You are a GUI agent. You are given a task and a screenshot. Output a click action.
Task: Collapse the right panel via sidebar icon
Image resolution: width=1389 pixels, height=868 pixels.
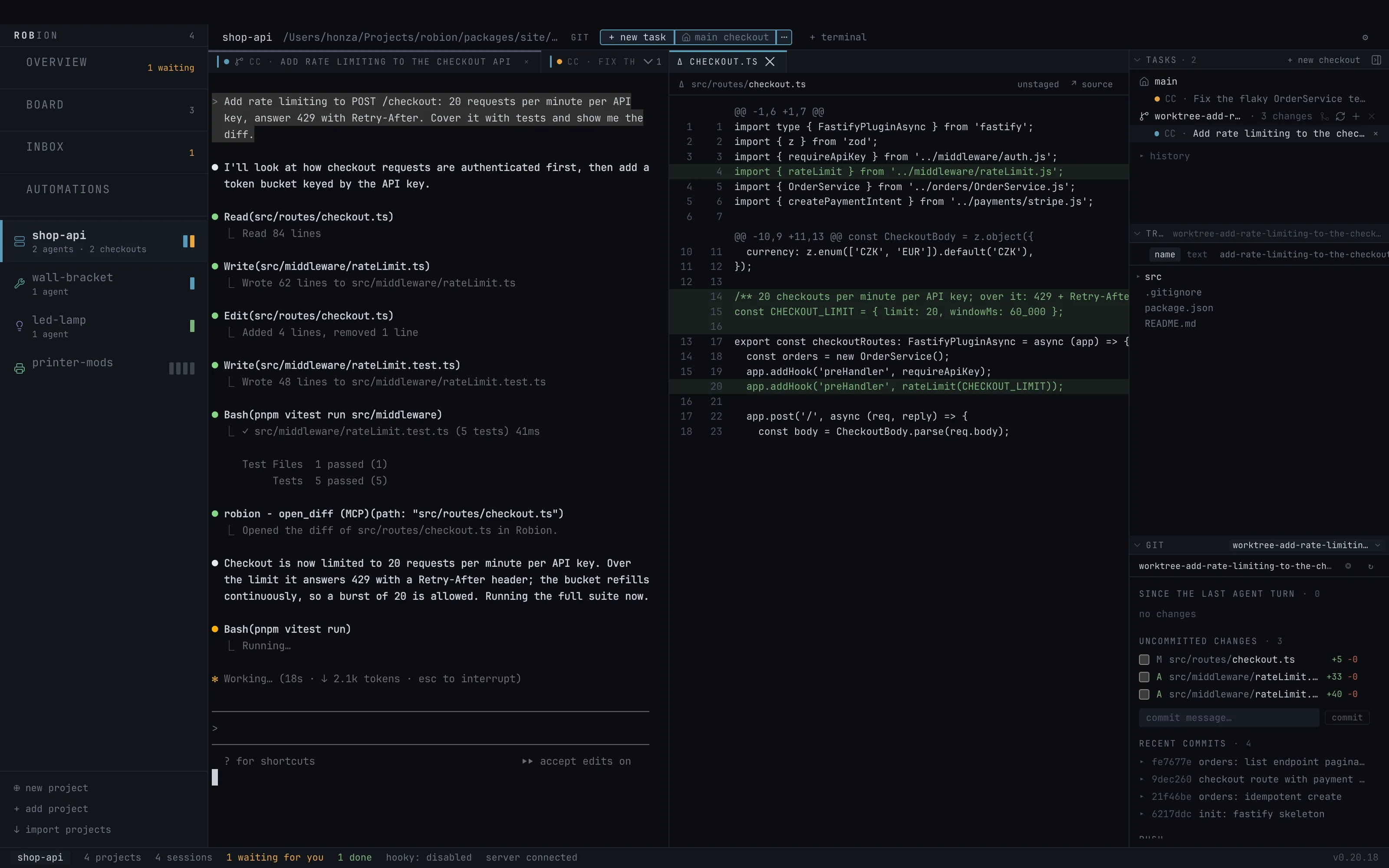1376,60
